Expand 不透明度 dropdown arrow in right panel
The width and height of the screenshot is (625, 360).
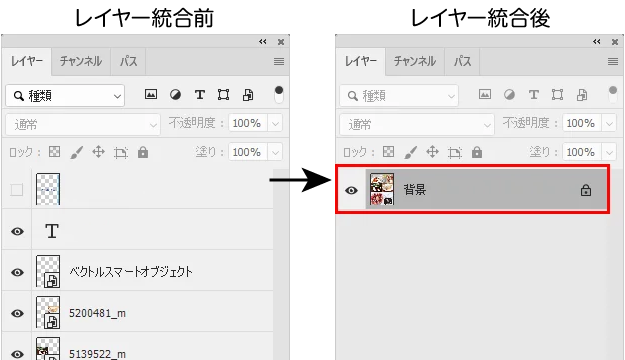[x=609, y=123]
